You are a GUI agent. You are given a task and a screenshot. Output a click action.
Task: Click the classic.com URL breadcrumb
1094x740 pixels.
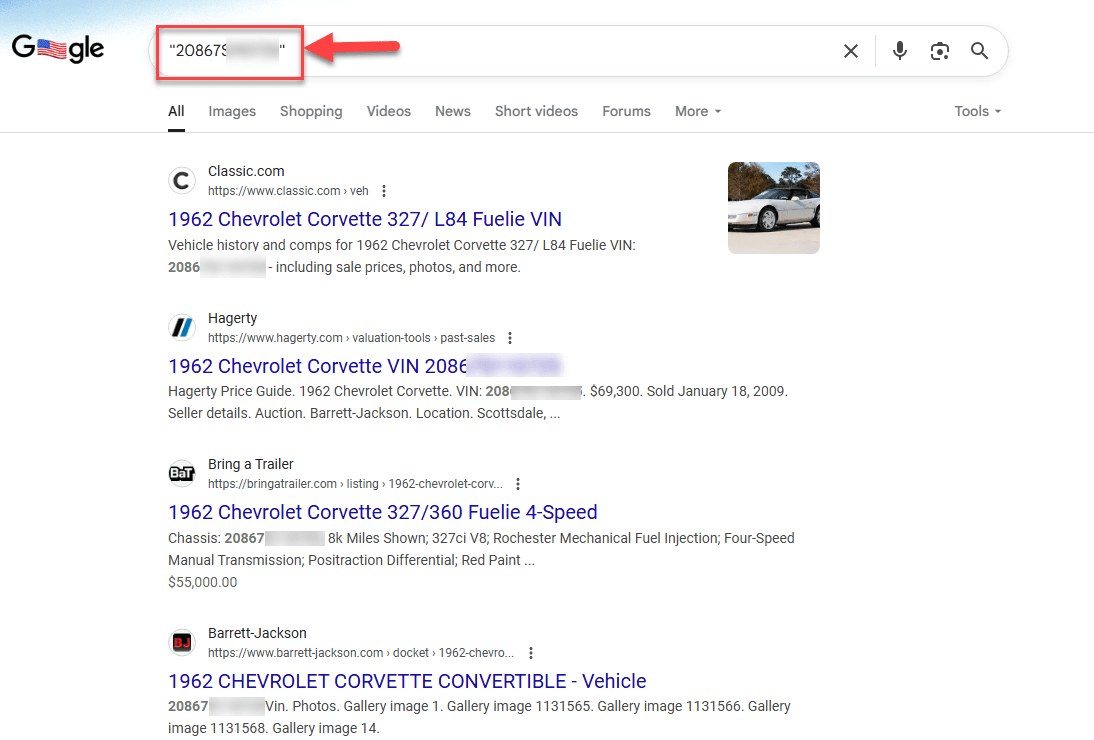(x=287, y=191)
